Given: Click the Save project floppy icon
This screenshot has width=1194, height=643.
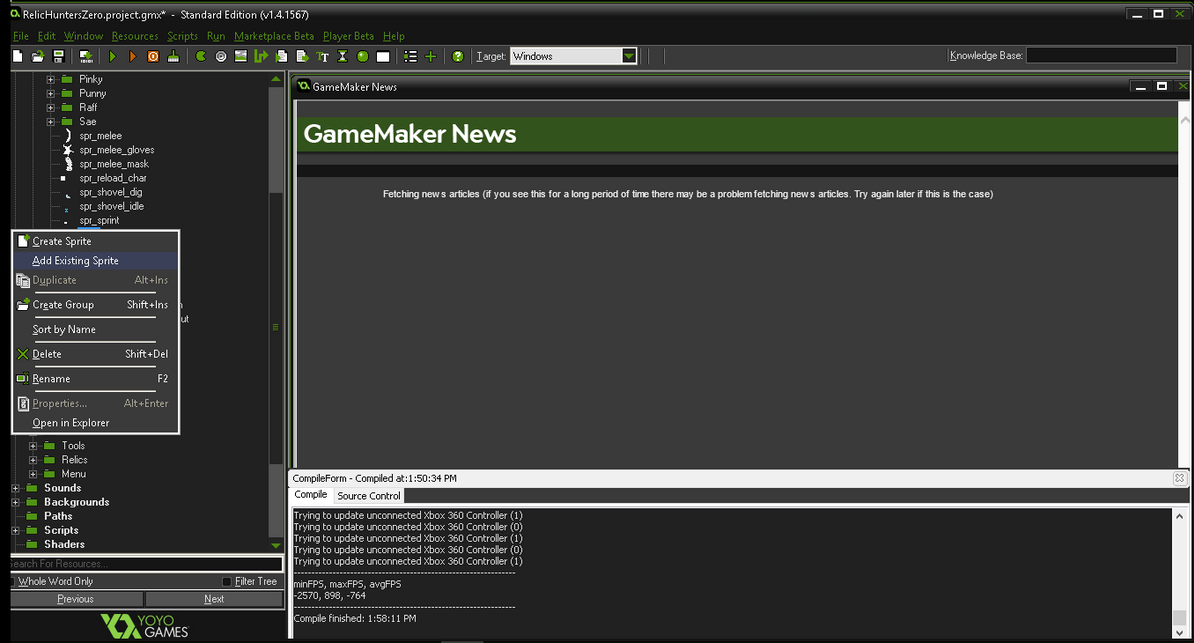Looking at the screenshot, I should click(58, 56).
